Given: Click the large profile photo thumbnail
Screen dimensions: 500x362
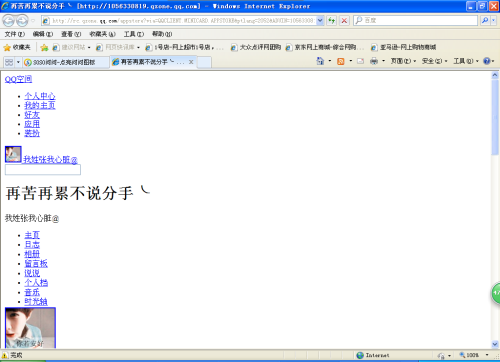Looking at the screenshot, I should (30, 328).
